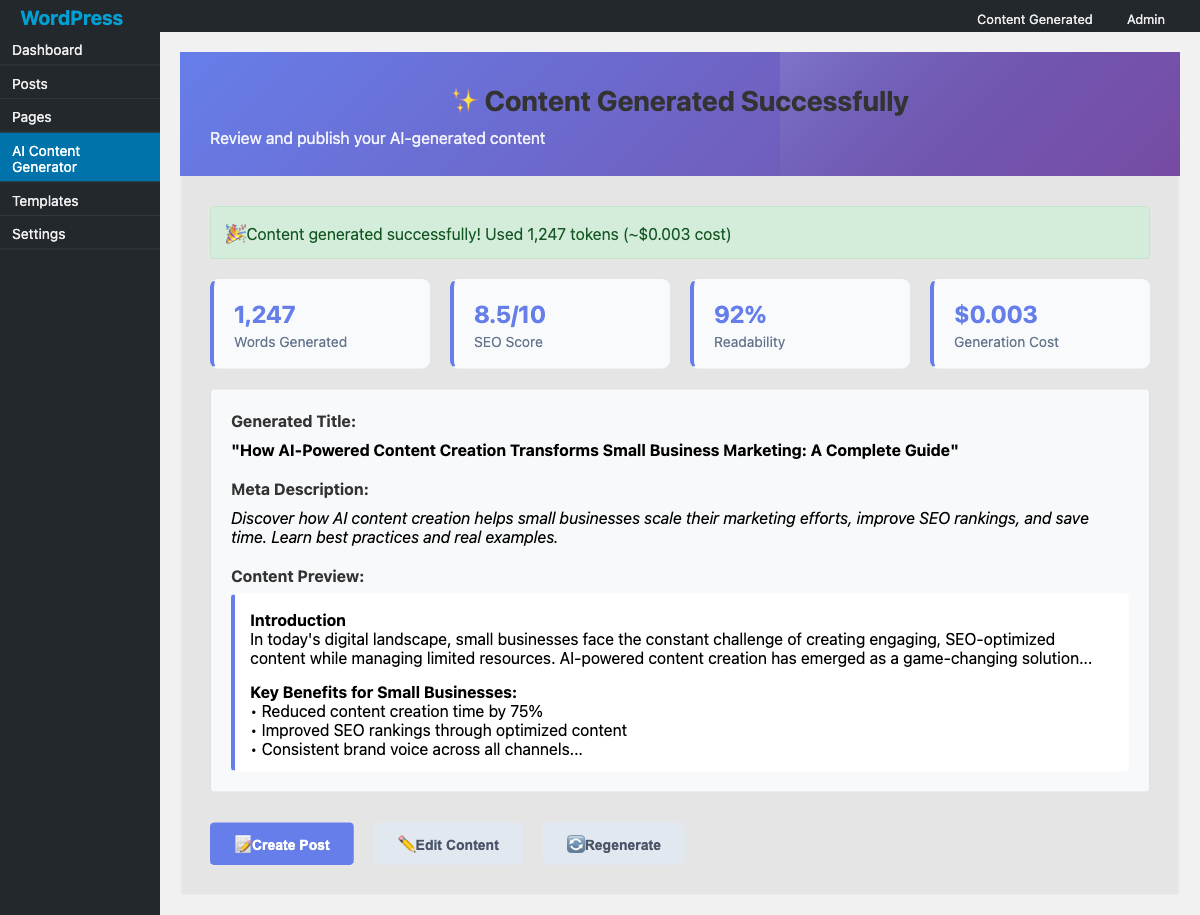1200x915 pixels.
Task: Select the SEO Score stat card
Action: click(560, 323)
